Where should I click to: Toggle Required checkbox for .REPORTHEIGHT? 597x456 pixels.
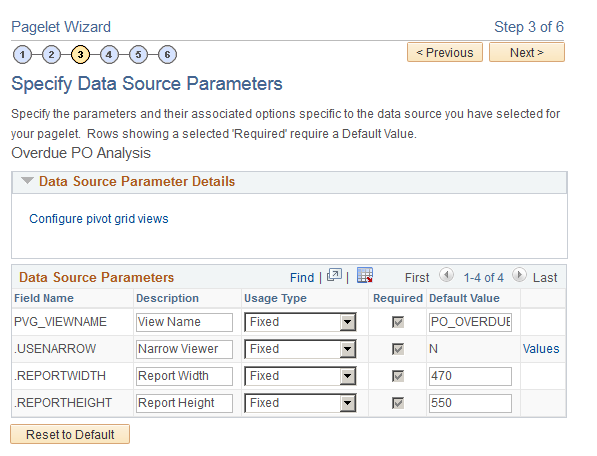click(x=398, y=403)
